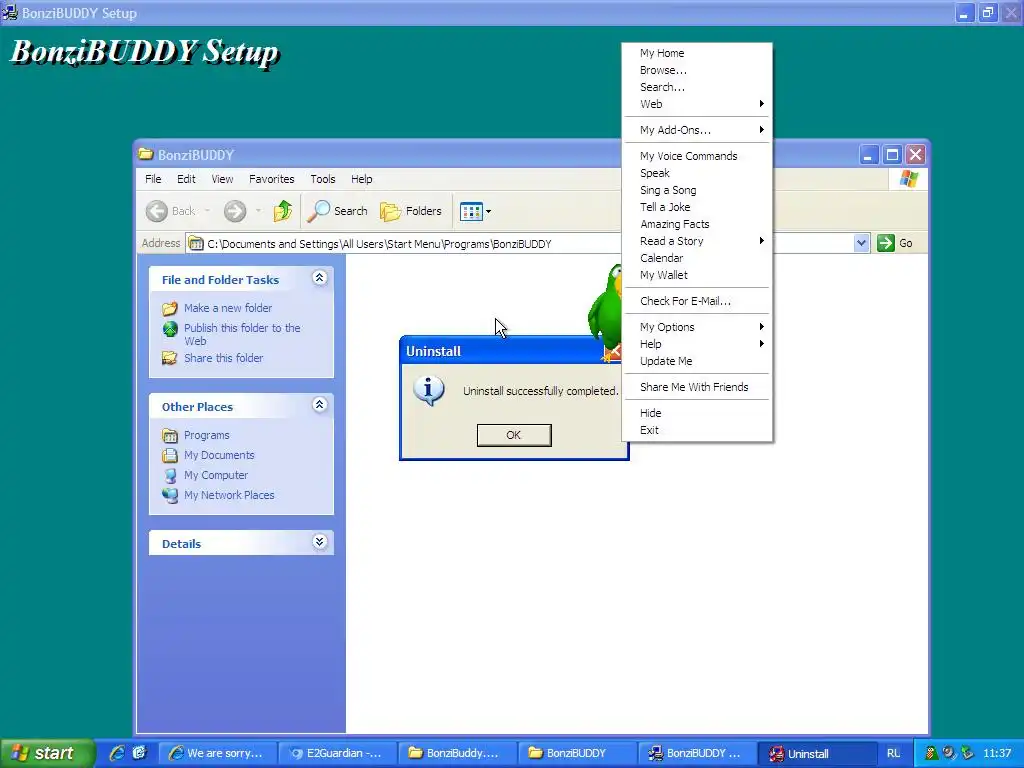Click the Share this folder icon
This screenshot has width=1024, height=768.
170,358
